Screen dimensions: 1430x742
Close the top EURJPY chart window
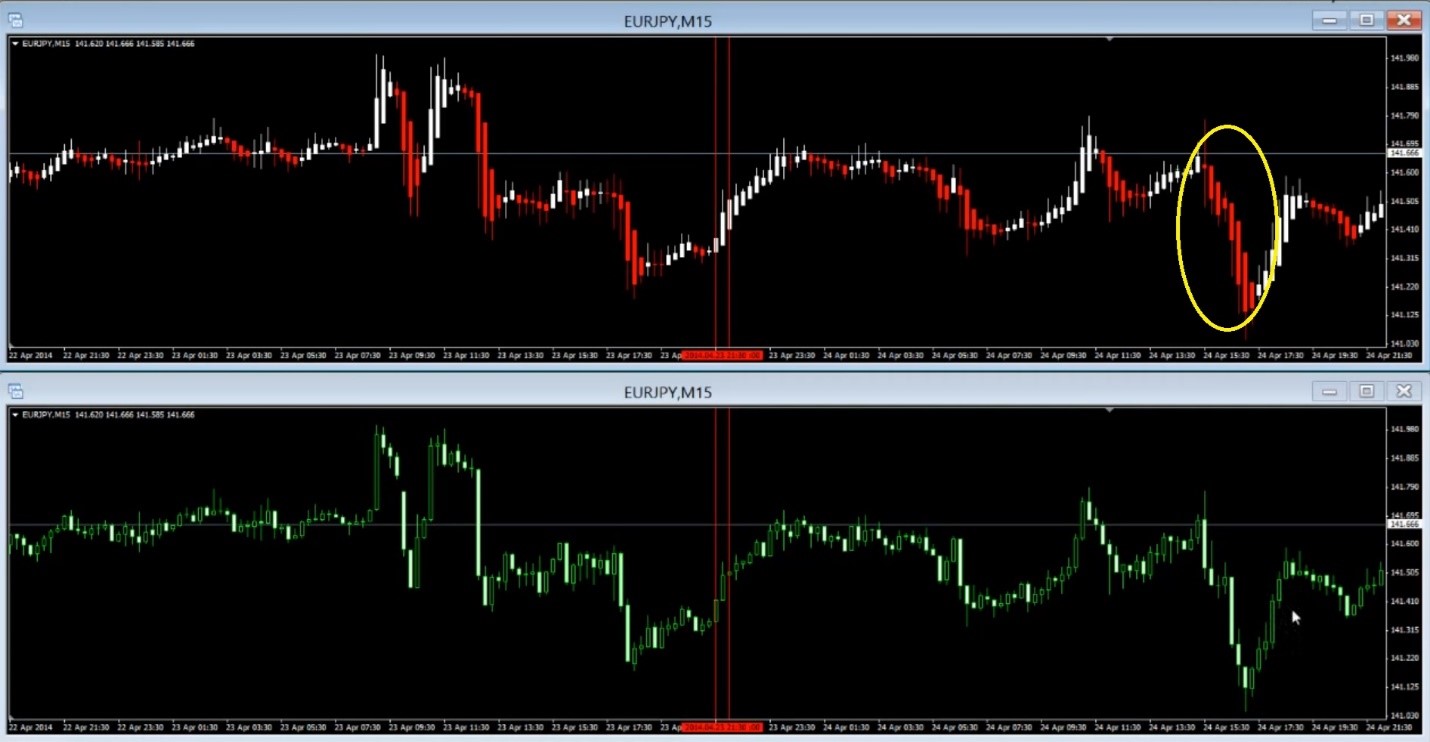1405,20
